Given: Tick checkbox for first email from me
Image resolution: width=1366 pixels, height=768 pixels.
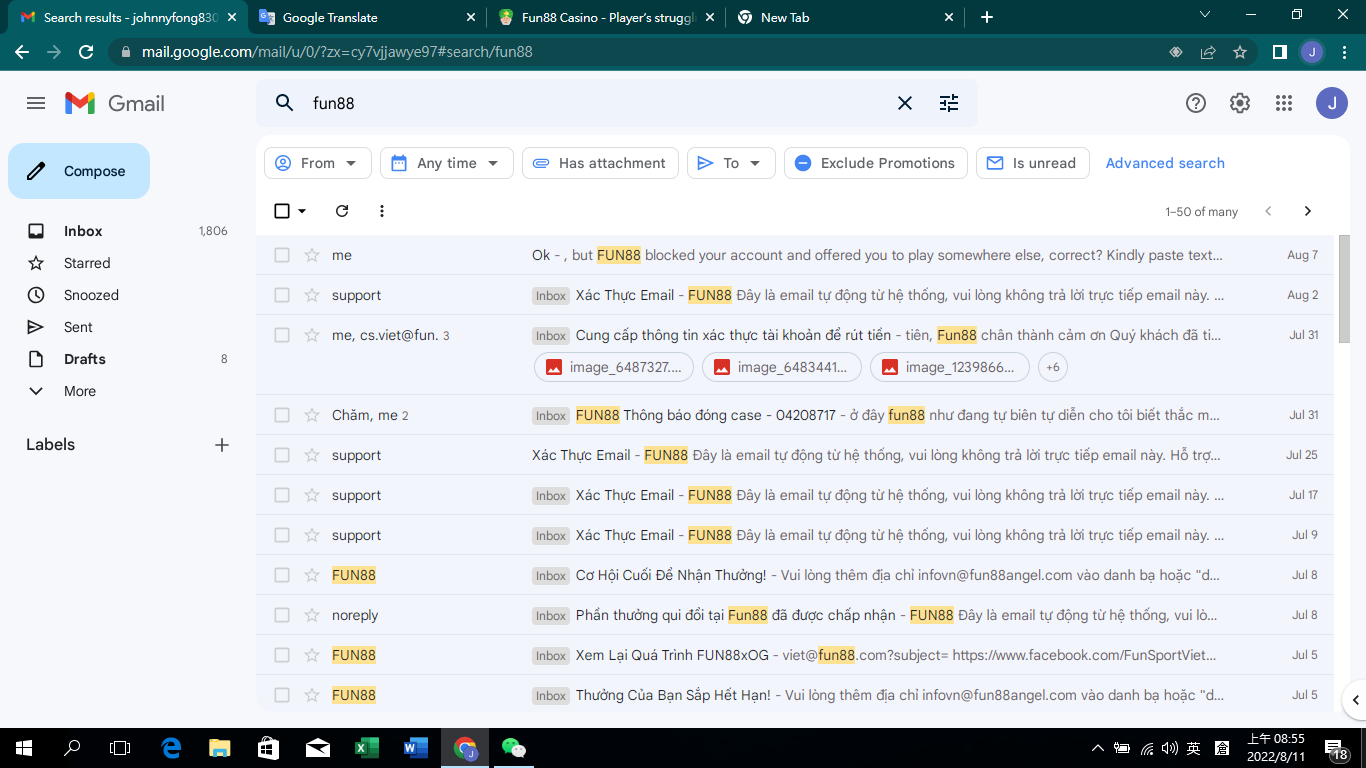Looking at the screenshot, I should point(282,255).
